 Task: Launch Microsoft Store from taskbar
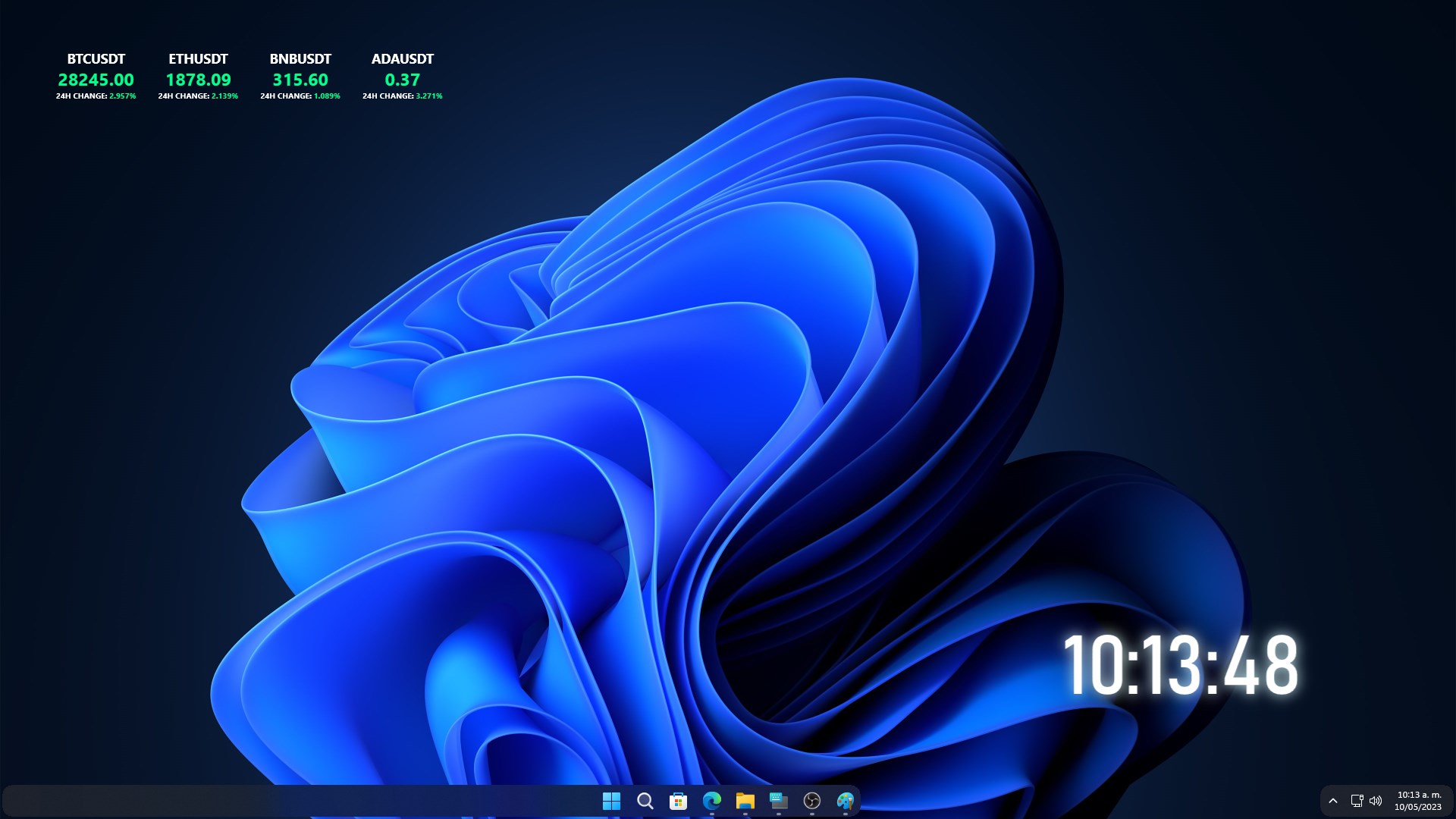[678, 801]
